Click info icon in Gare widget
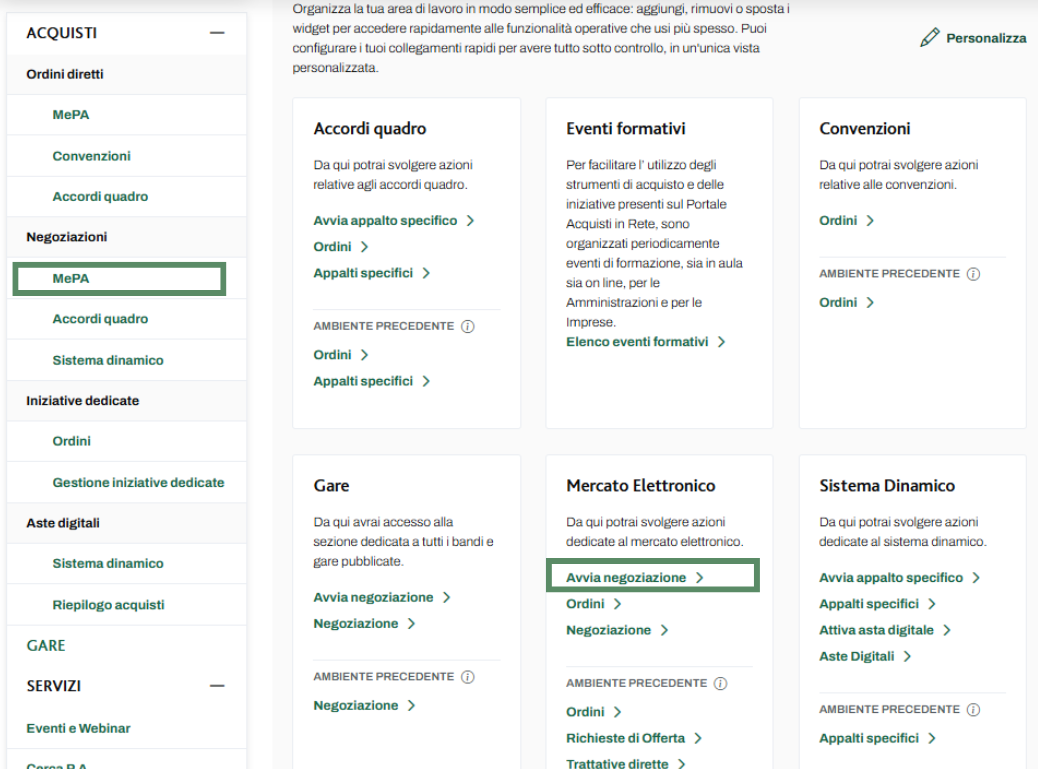Image resolution: width=1038 pixels, height=769 pixels. click(467, 677)
